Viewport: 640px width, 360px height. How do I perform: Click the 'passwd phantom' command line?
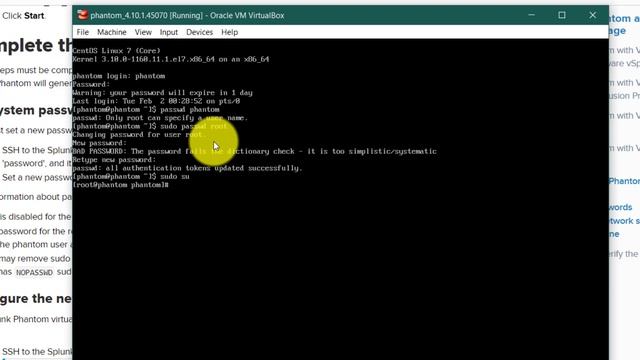(x=146, y=109)
